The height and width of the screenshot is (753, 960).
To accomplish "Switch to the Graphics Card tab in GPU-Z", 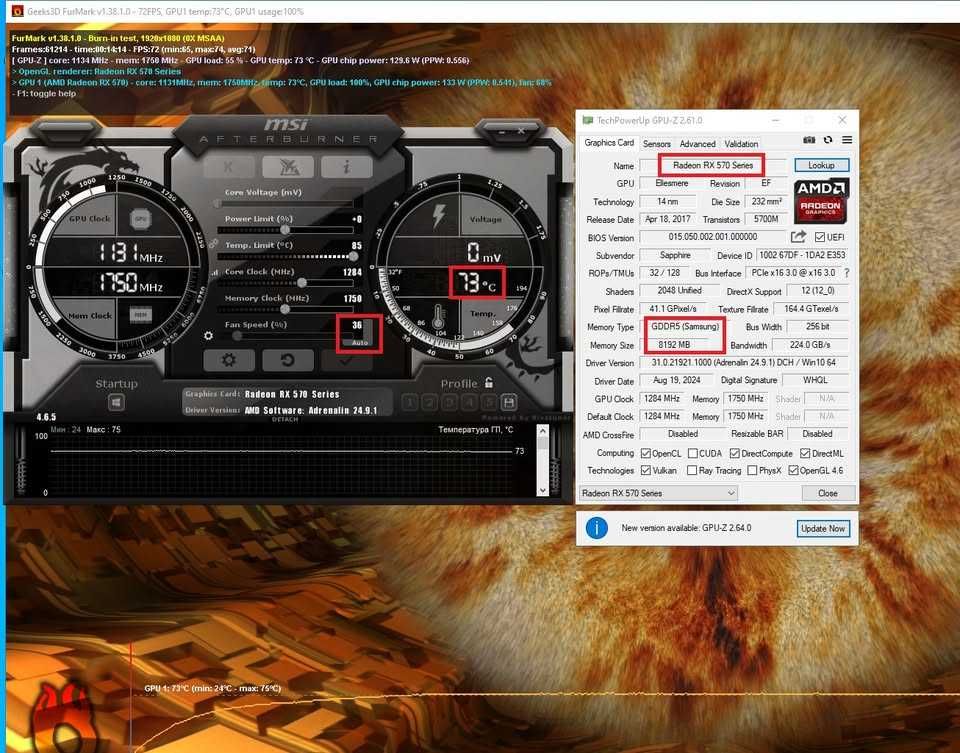I will click(609, 143).
